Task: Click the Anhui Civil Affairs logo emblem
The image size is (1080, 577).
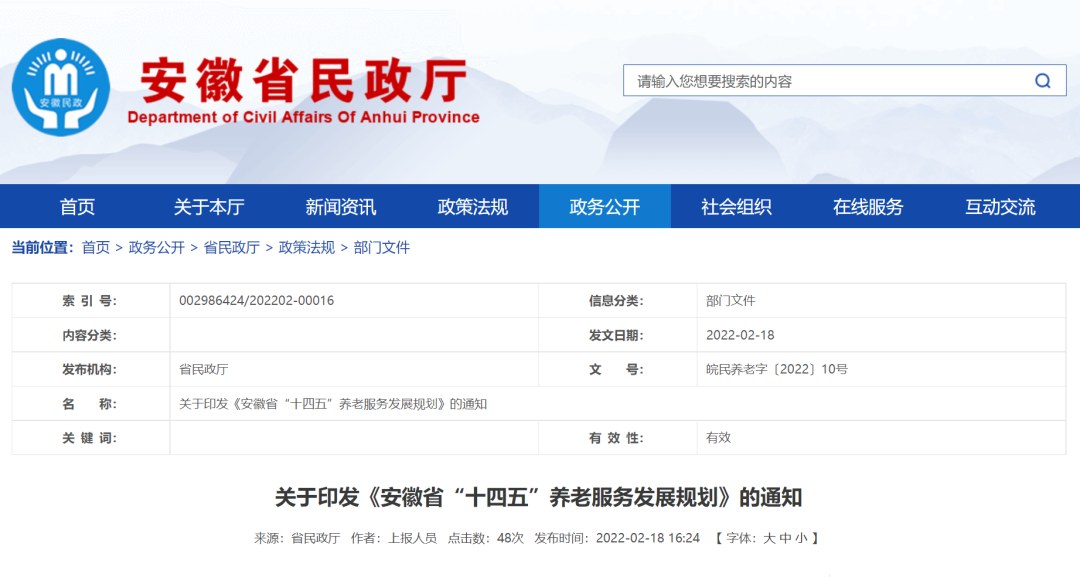Action: [x=61, y=87]
